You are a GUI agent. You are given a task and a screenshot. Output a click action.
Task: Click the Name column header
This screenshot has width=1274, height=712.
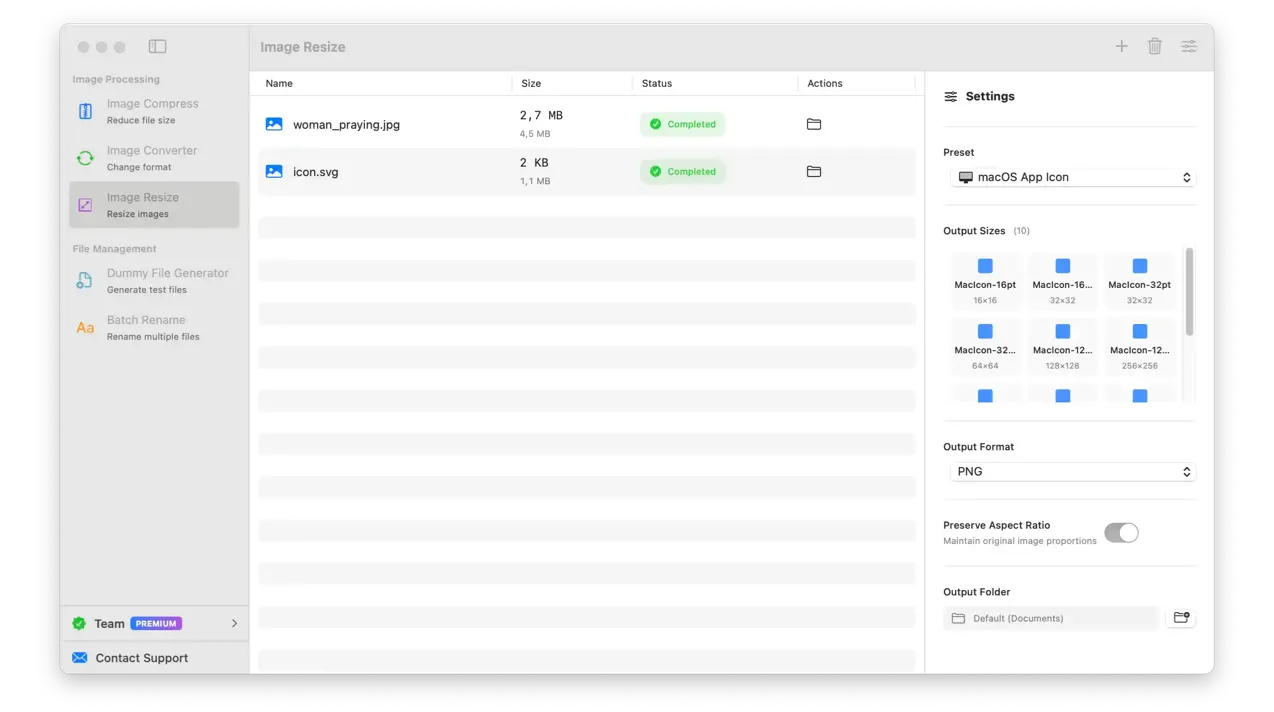coord(280,84)
